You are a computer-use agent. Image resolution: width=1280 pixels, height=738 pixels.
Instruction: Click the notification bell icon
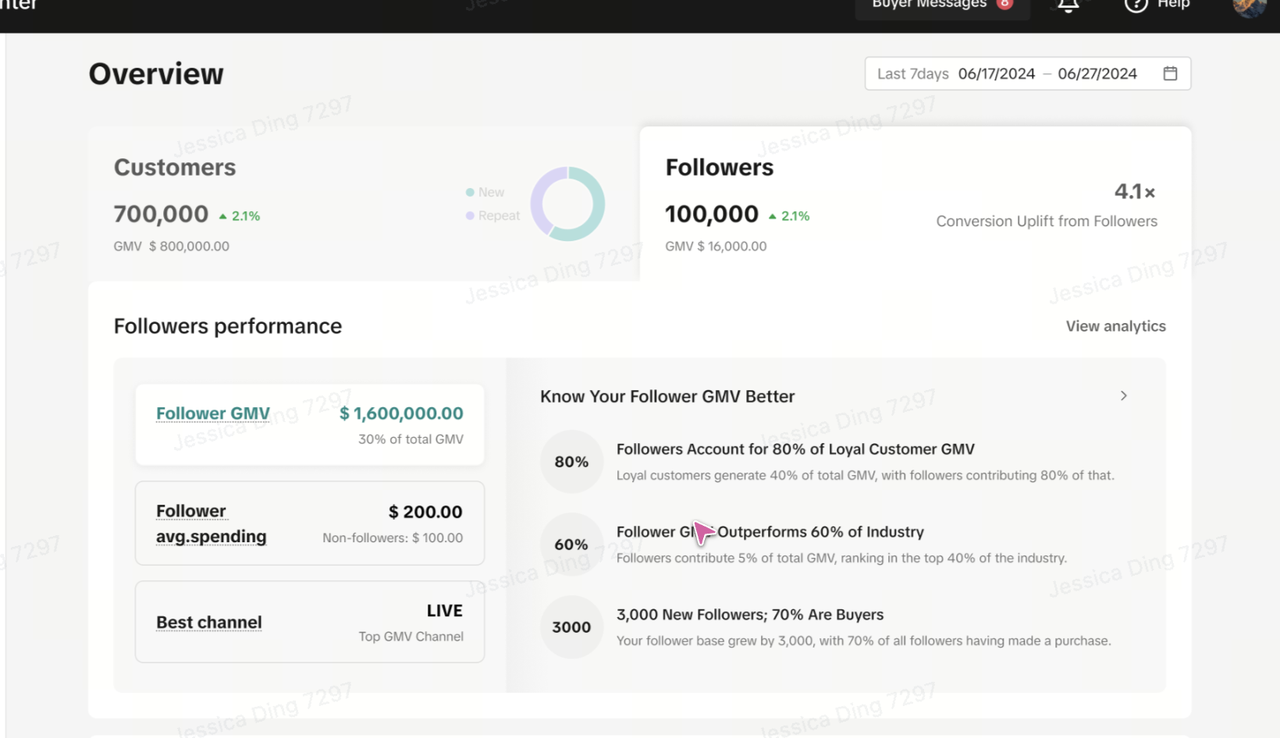1068,5
